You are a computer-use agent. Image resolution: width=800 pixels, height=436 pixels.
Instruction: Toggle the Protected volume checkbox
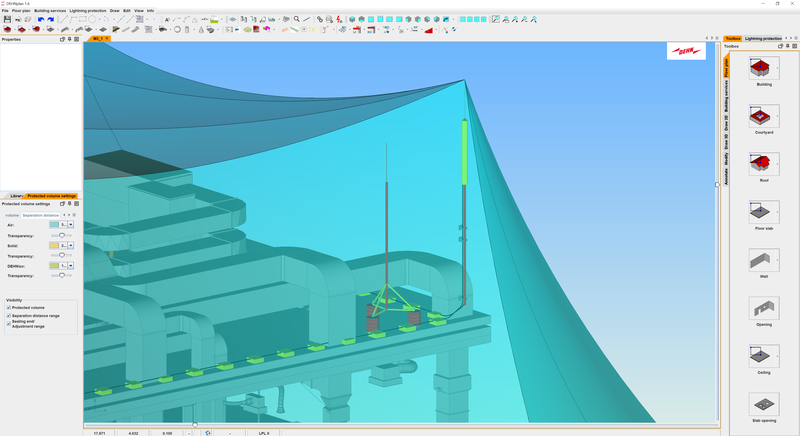9,307
